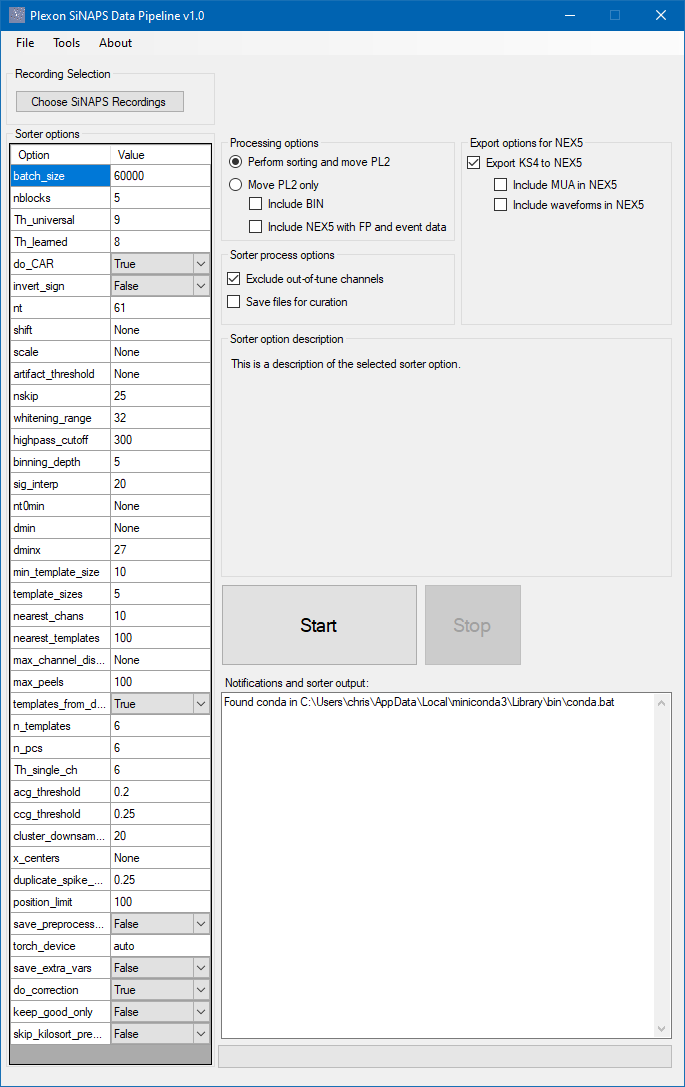Screen dimensions: 685x1087
Task: Open the File menu
Action: (x=25, y=43)
